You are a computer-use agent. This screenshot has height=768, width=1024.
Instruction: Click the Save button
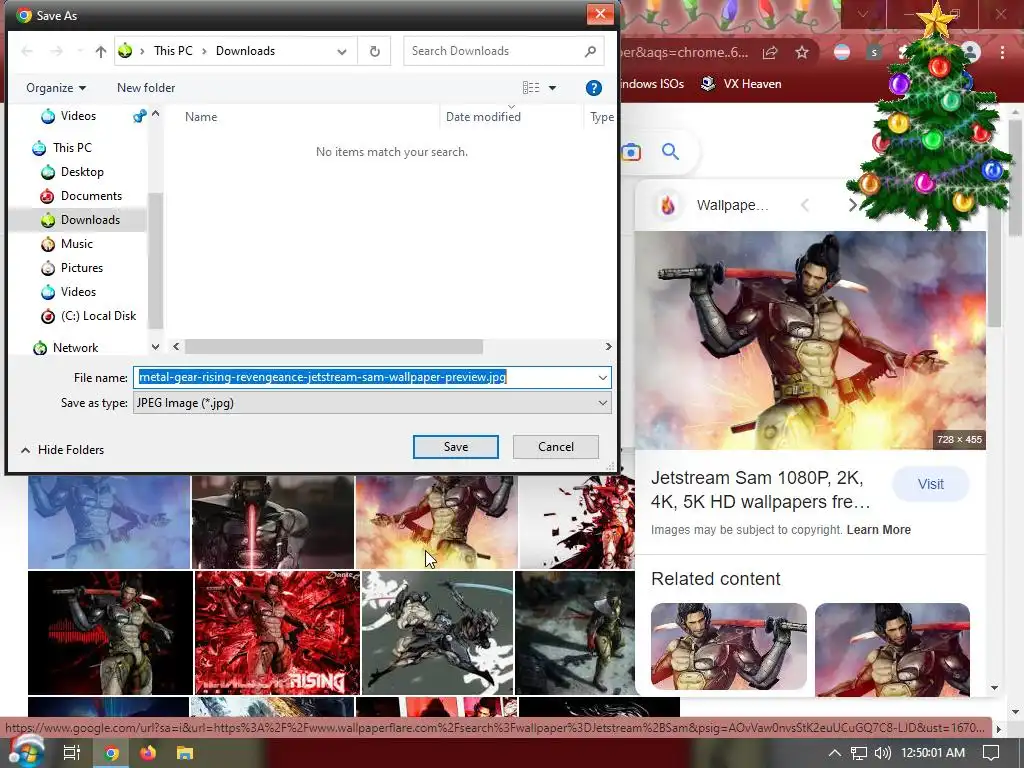point(455,447)
